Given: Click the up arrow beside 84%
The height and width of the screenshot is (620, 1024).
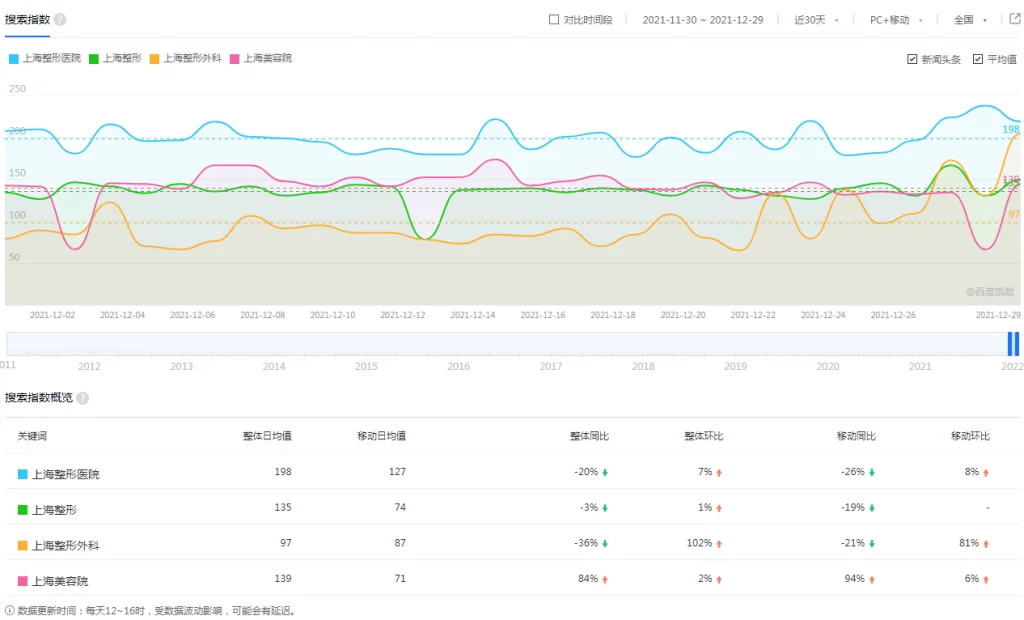Looking at the screenshot, I should tap(605, 579).
